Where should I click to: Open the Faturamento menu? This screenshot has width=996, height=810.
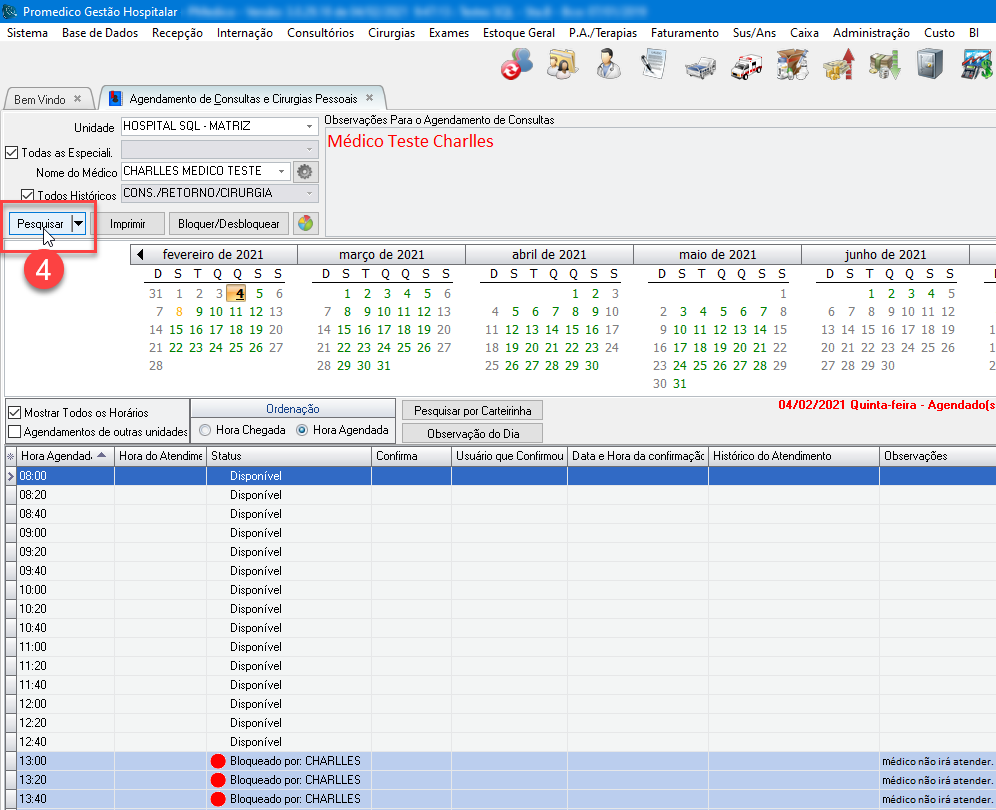click(684, 33)
